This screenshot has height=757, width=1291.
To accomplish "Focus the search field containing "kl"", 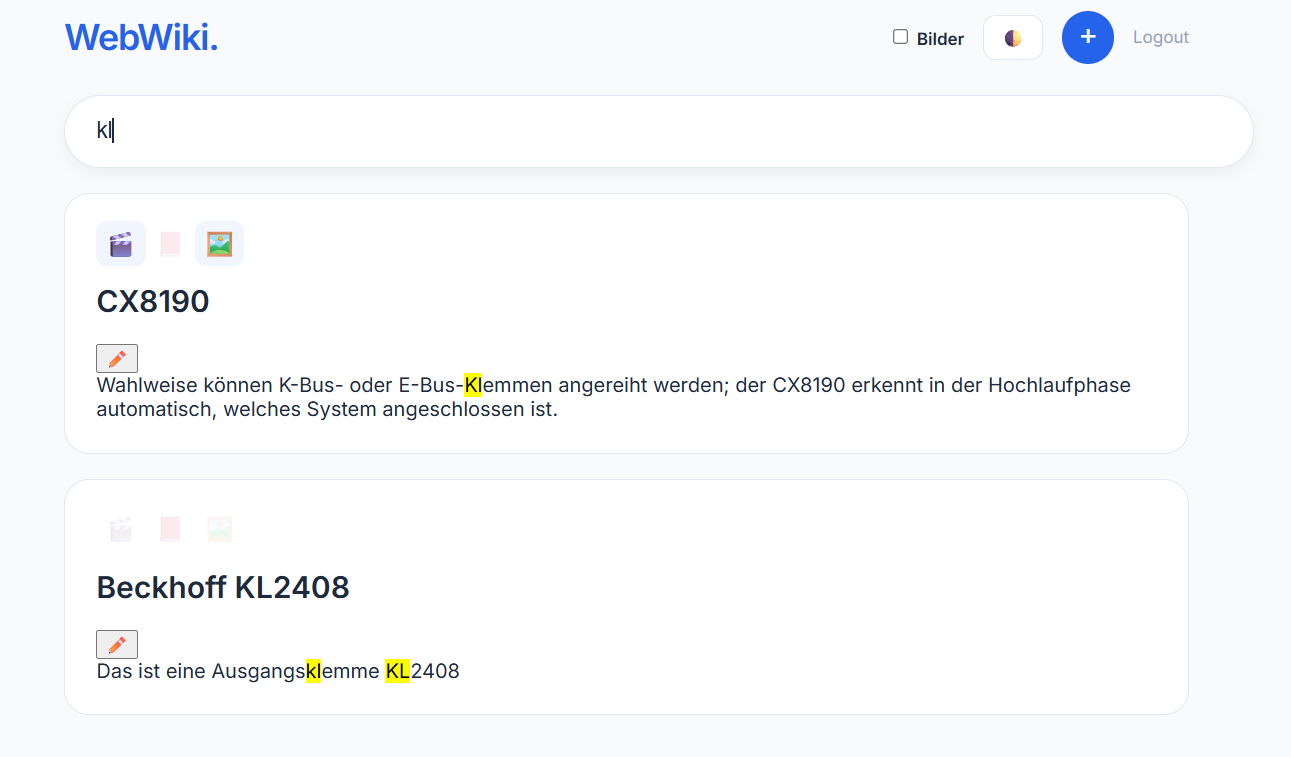I will click(659, 131).
